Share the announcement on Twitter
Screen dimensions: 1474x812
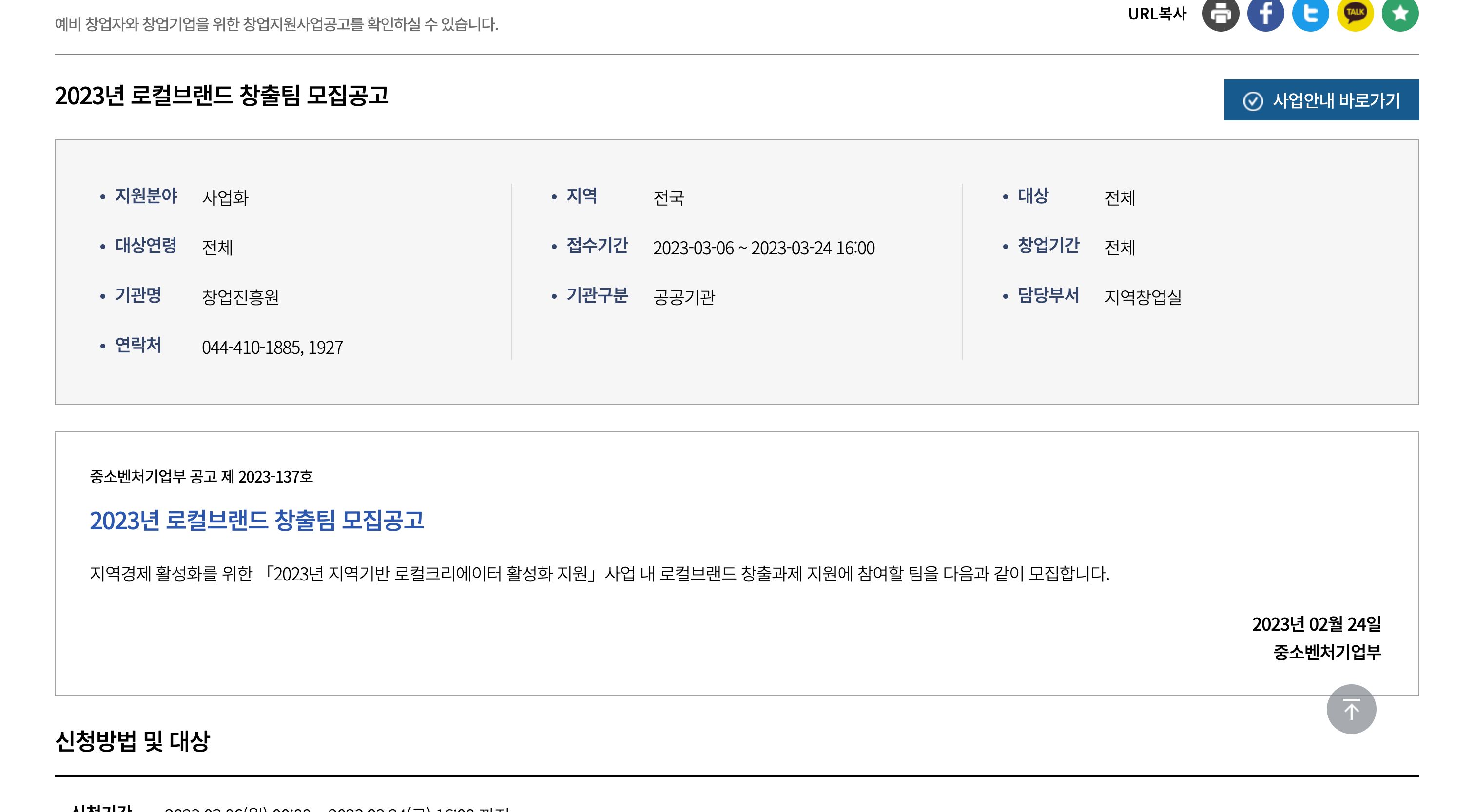pyautogui.click(x=1310, y=13)
